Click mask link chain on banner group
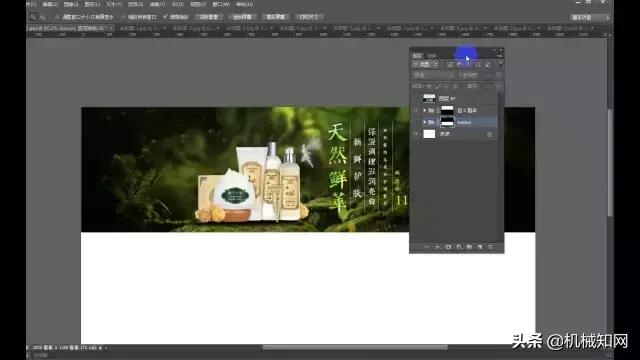The height and width of the screenshot is (360, 640). [438, 122]
